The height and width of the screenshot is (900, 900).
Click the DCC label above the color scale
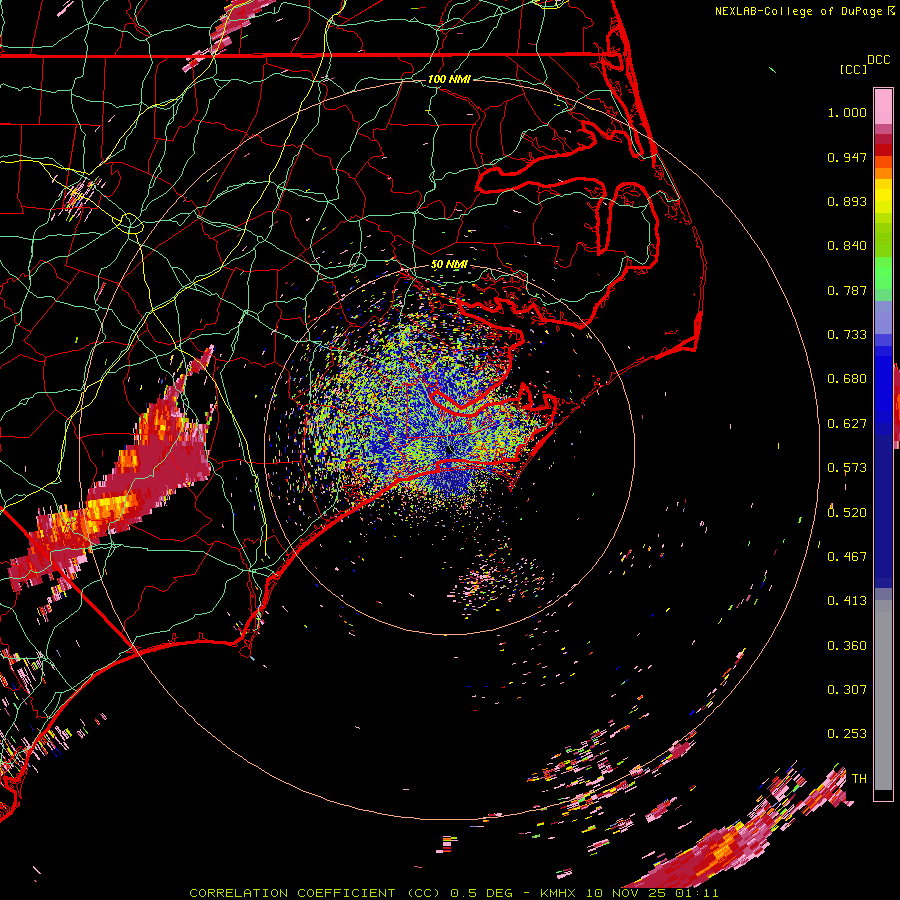878,60
